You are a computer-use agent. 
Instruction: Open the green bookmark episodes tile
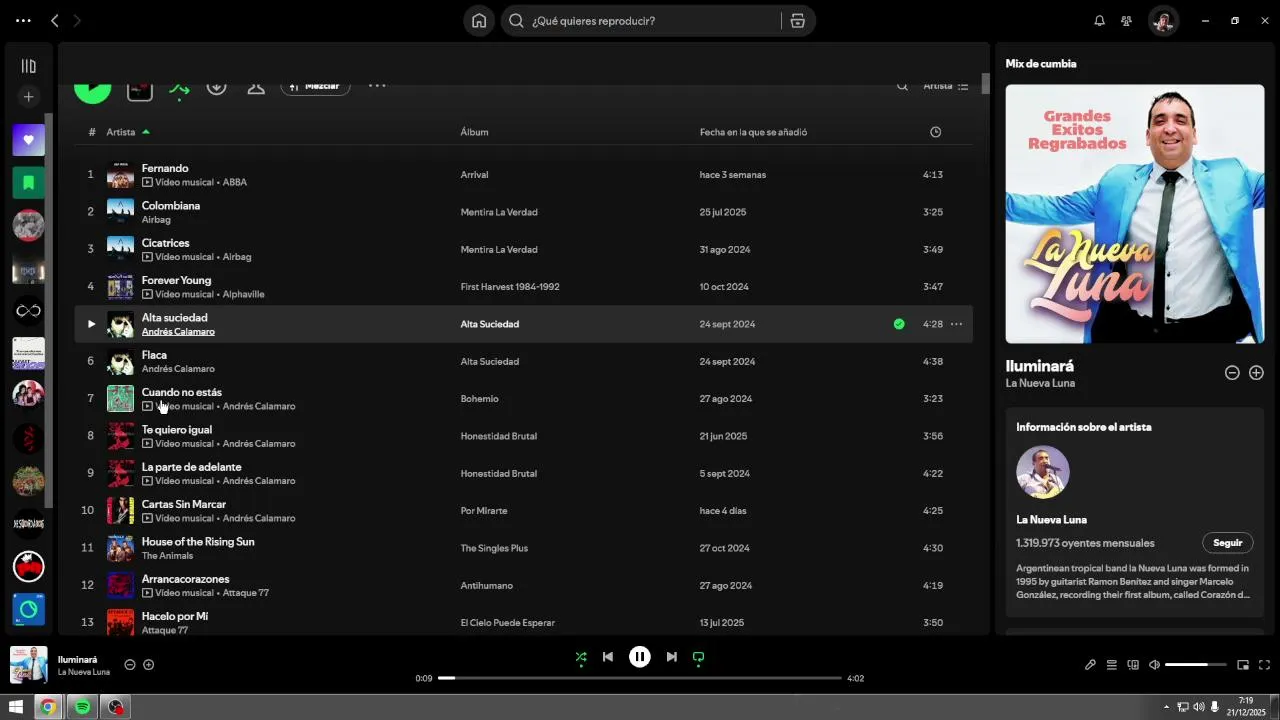(x=28, y=183)
